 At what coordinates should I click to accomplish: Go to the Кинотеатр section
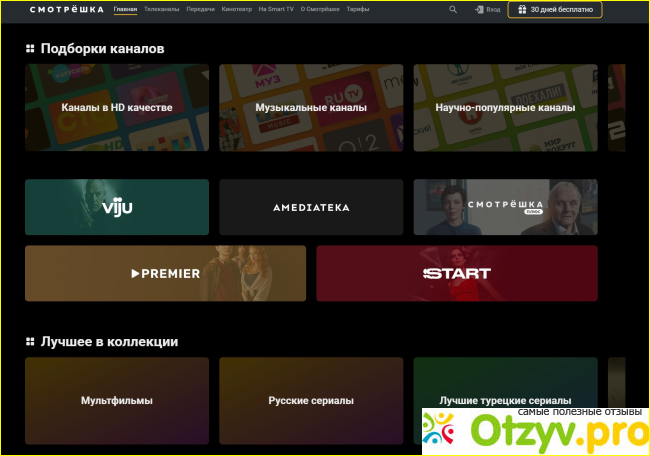coord(237,9)
